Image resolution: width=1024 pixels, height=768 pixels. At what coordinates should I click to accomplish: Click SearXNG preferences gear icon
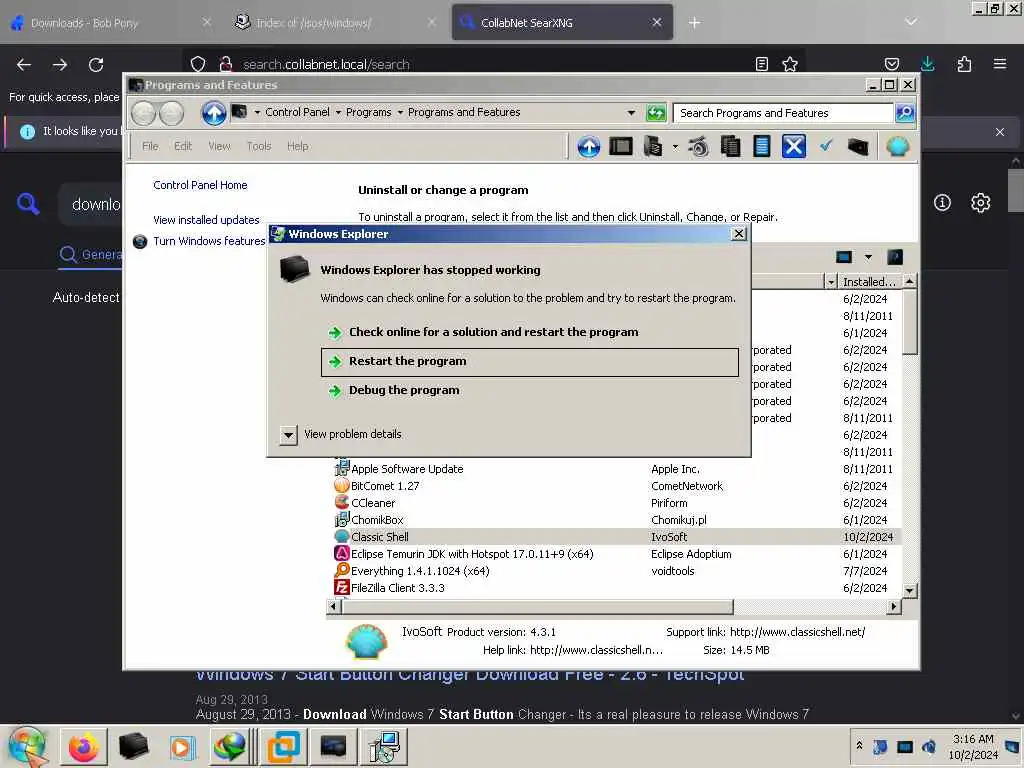point(980,203)
